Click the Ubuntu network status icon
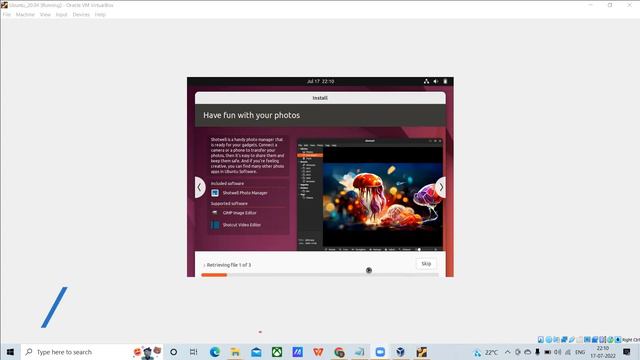This screenshot has height=360, width=640. click(426, 81)
